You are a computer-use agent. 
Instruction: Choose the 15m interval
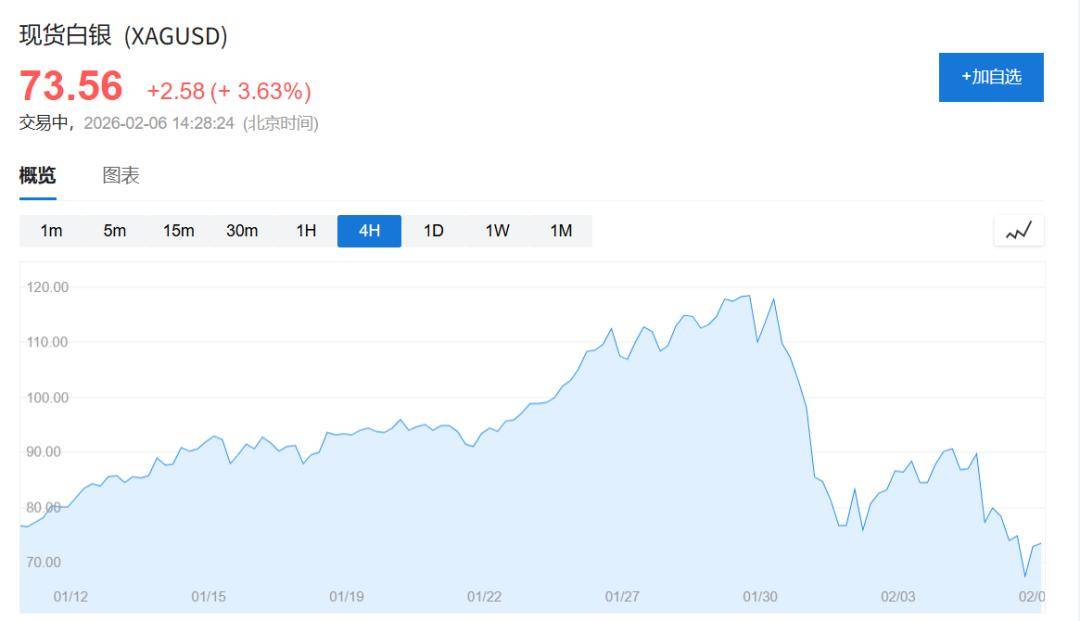[178, 231]
